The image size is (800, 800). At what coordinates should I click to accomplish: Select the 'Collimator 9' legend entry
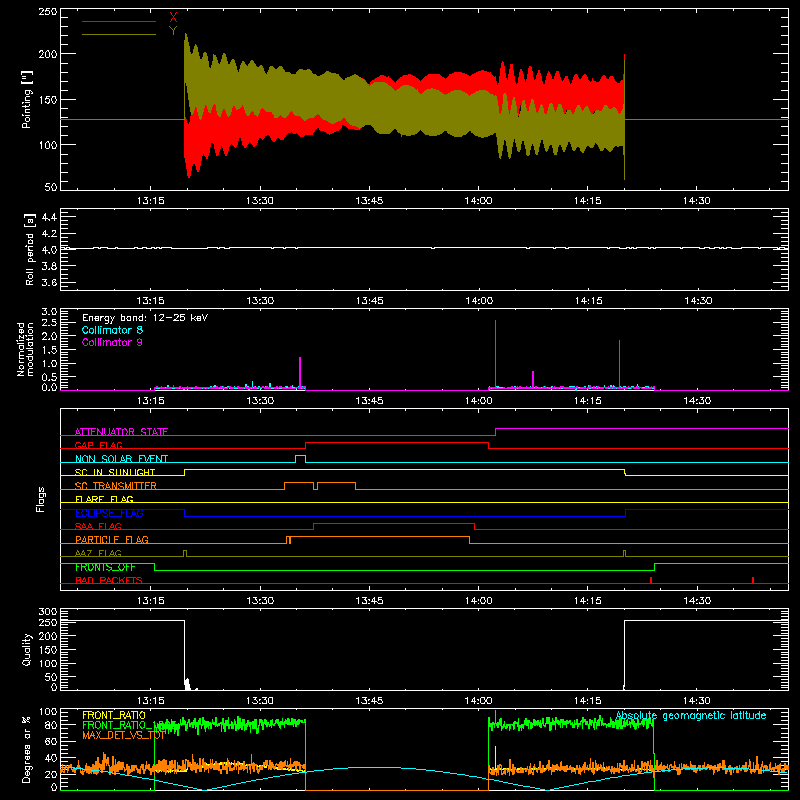point(112,342)
